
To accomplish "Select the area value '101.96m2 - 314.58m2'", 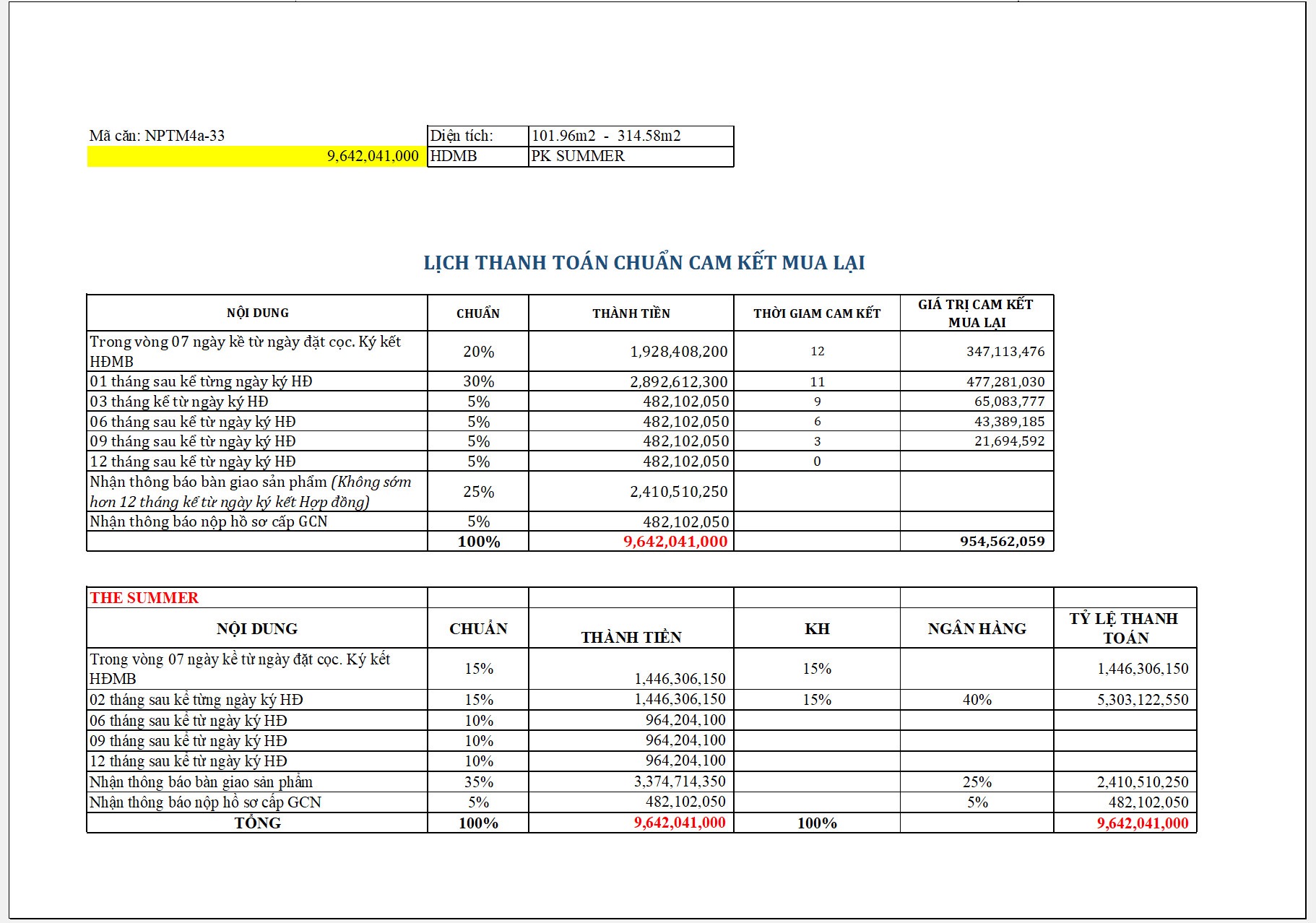I will pyautogui.click(x=606, y=136).
